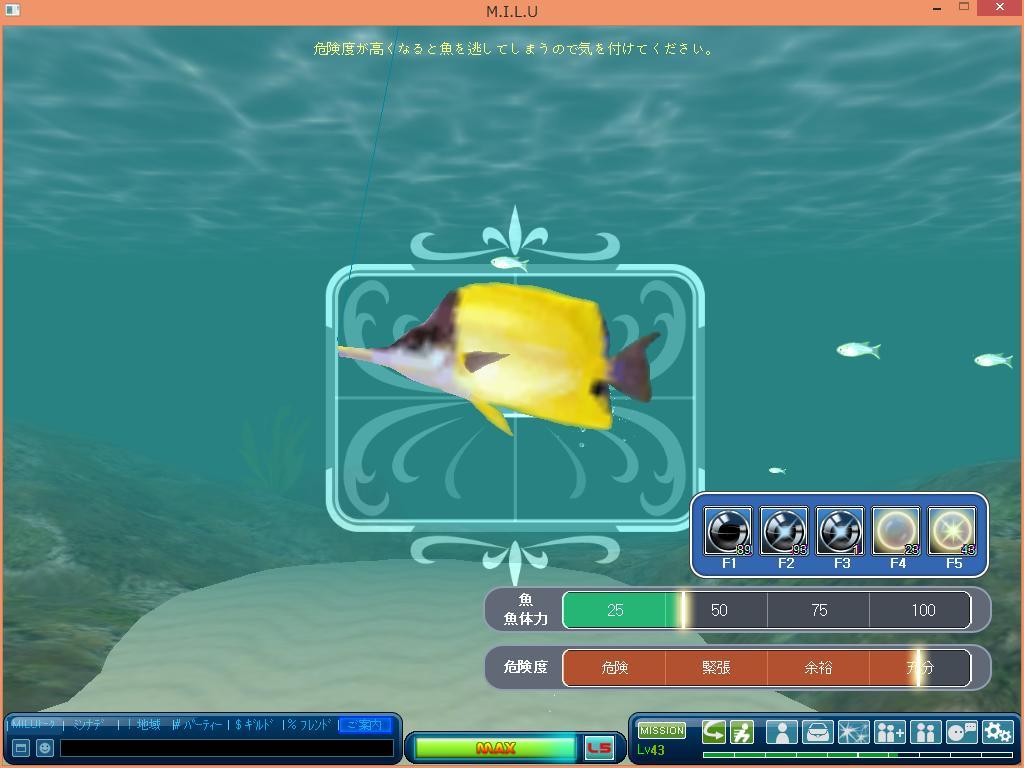Click the yellow warning hint text at top
The height and width of the screenshot is (768, 1024).
514,48
